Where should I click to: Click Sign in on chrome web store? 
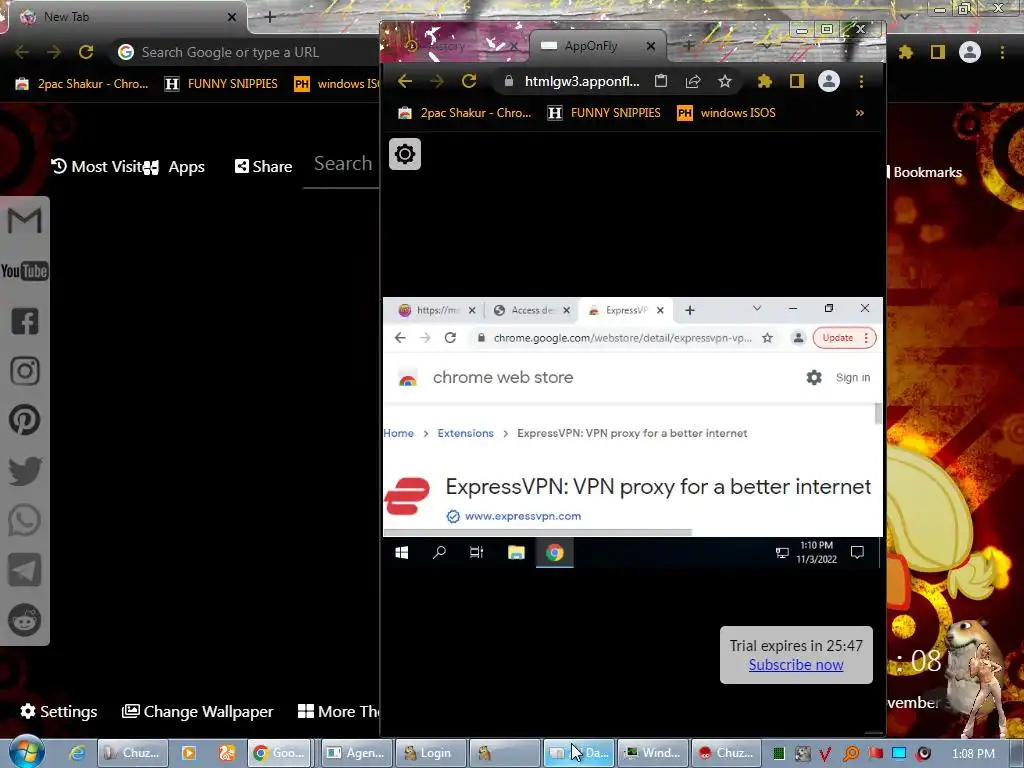853,377
